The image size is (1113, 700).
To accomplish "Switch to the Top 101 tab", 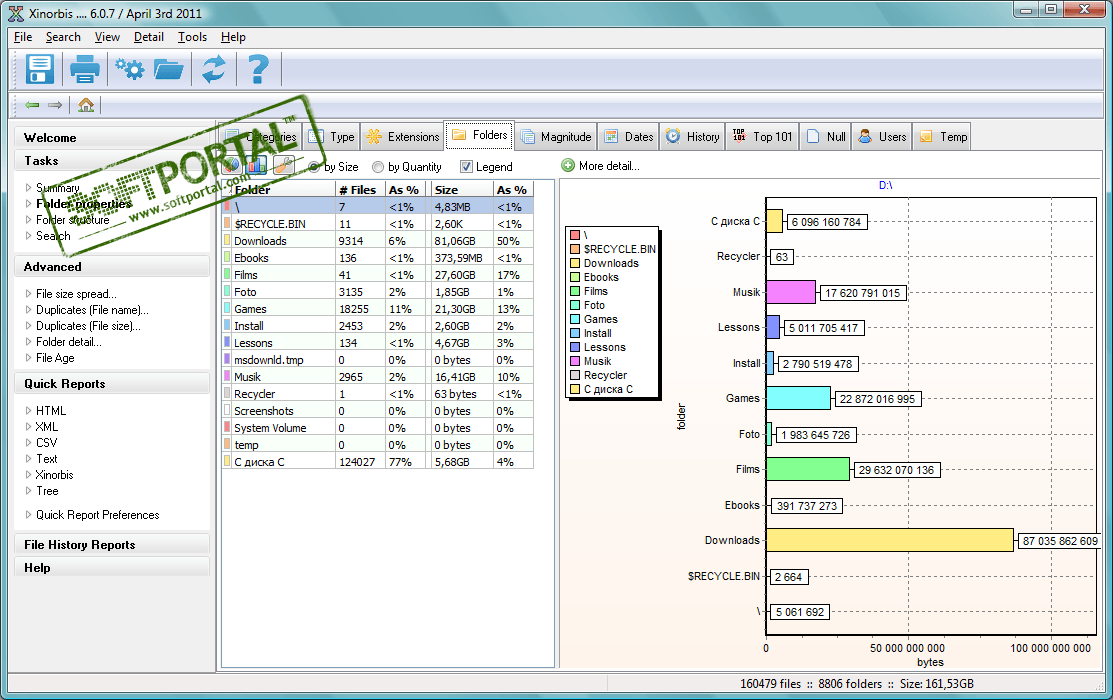I will coord(762,137).
